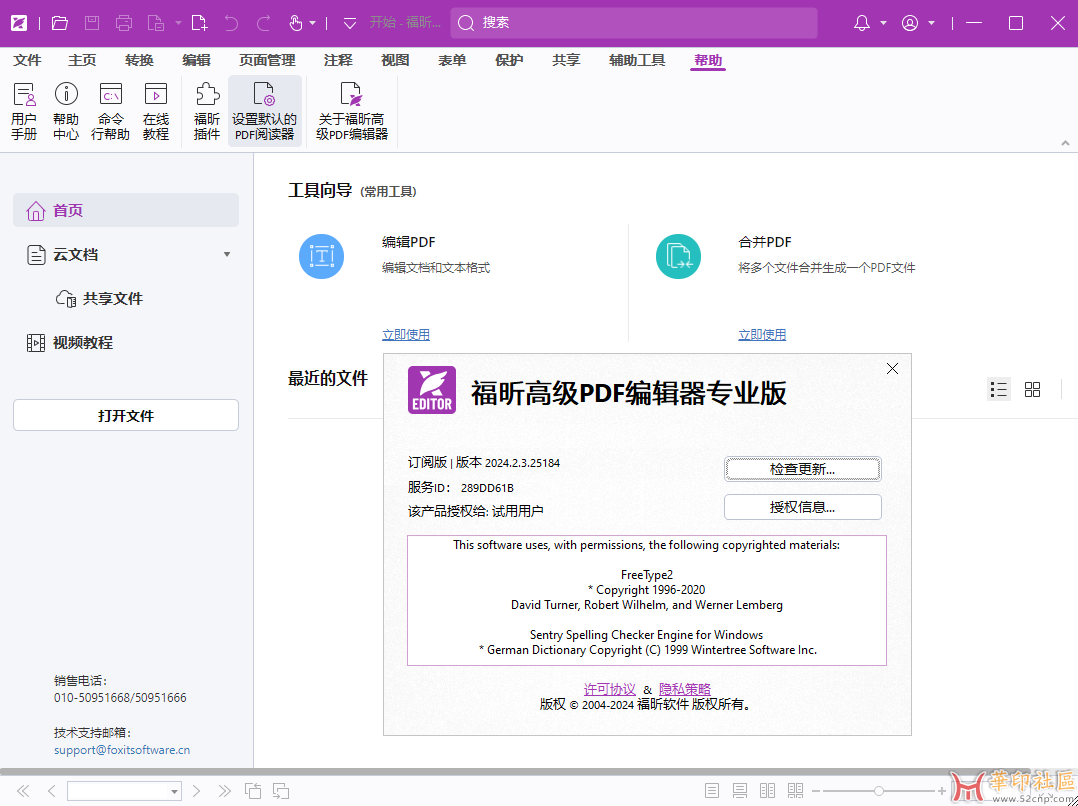
Task: Click 关于福昕高级PDF编辑器 ribbon button
Action: tap(352, 111)
